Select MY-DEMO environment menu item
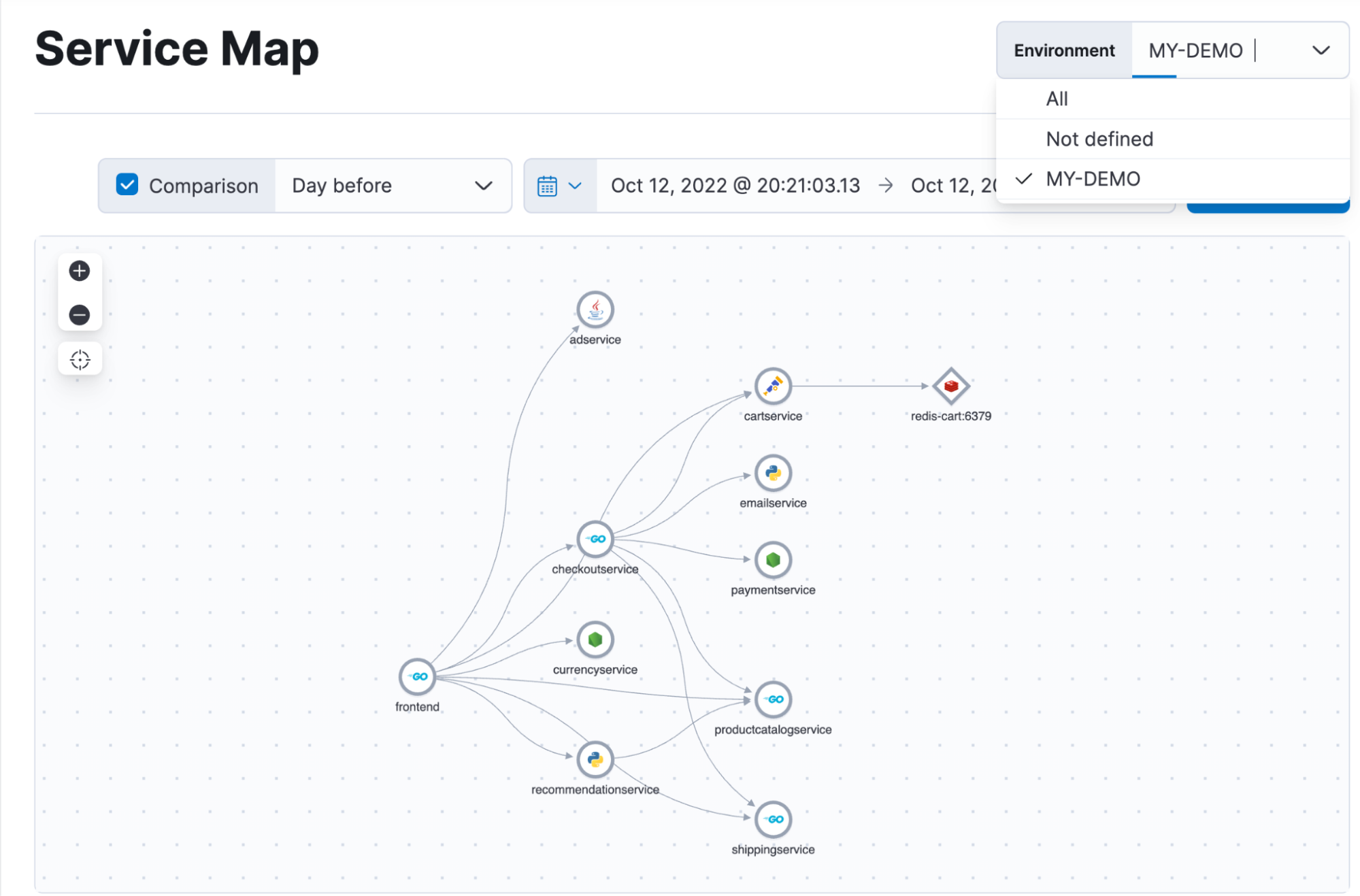The width and height of the screenshot is (1360, 896). point(1093,180)
